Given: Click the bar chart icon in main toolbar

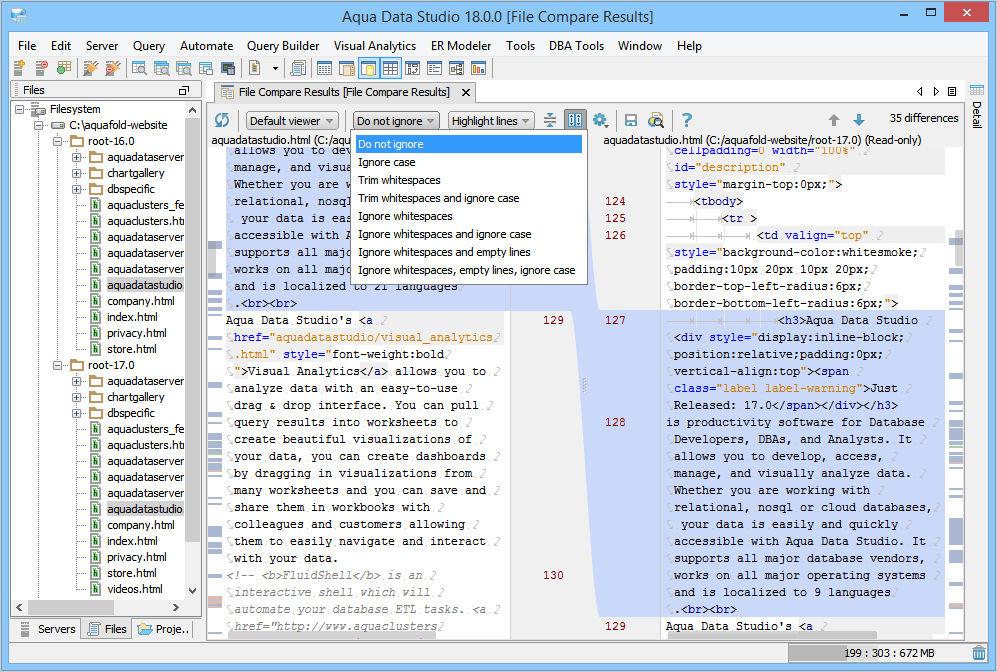Looking at the screenshot, I should 478,68.
